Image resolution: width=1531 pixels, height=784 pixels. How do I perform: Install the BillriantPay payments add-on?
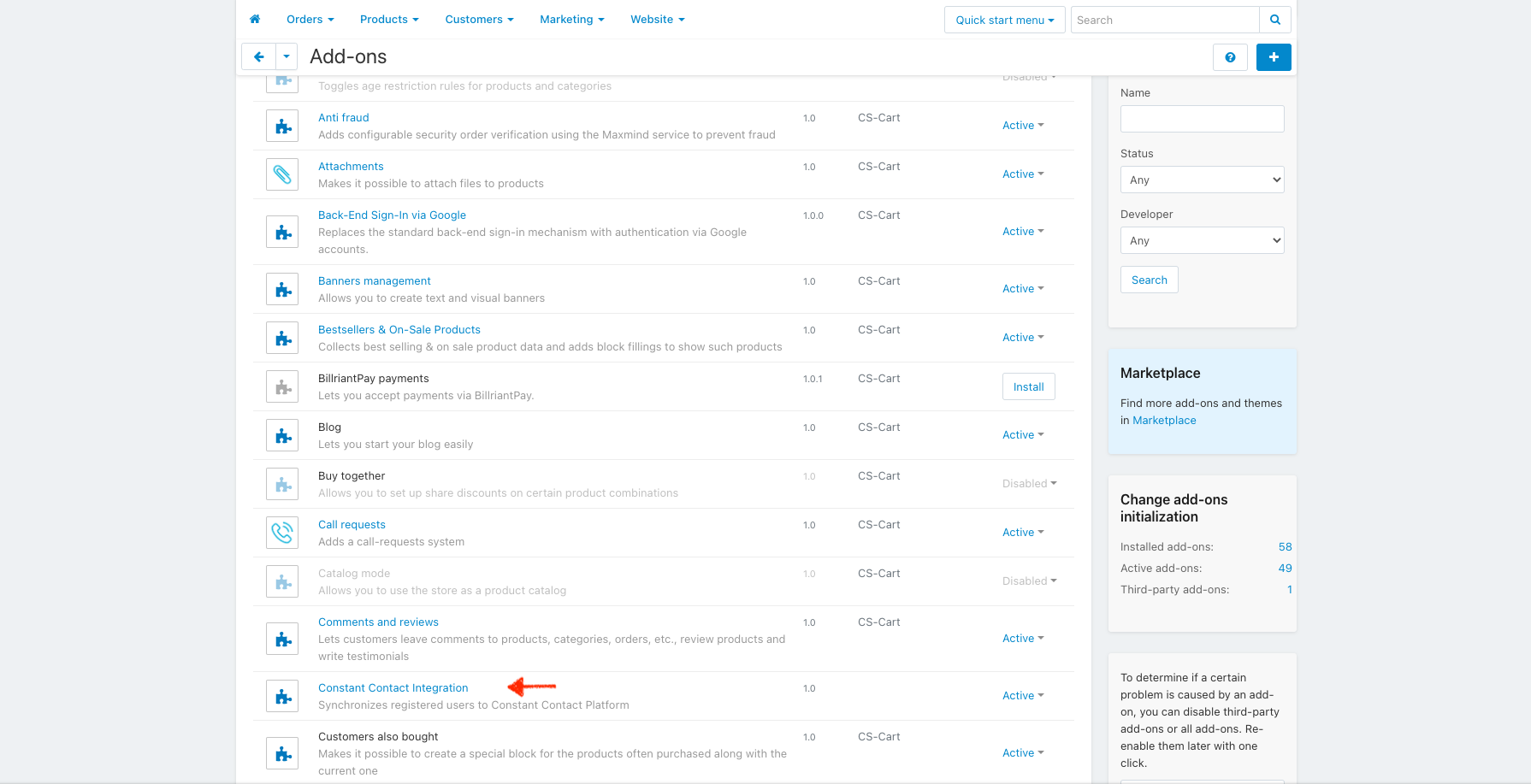1028,387
